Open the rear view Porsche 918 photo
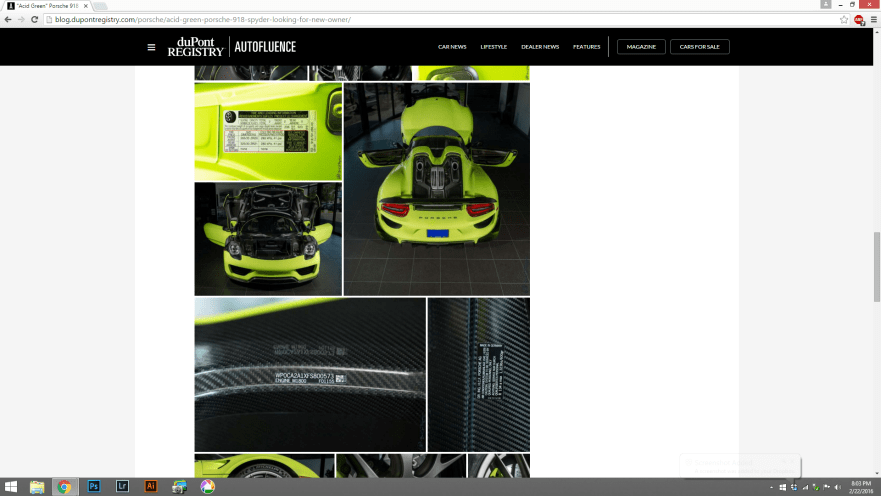This screenshot has height=496, width=881. pyautogui.click(x=436, y=189)
